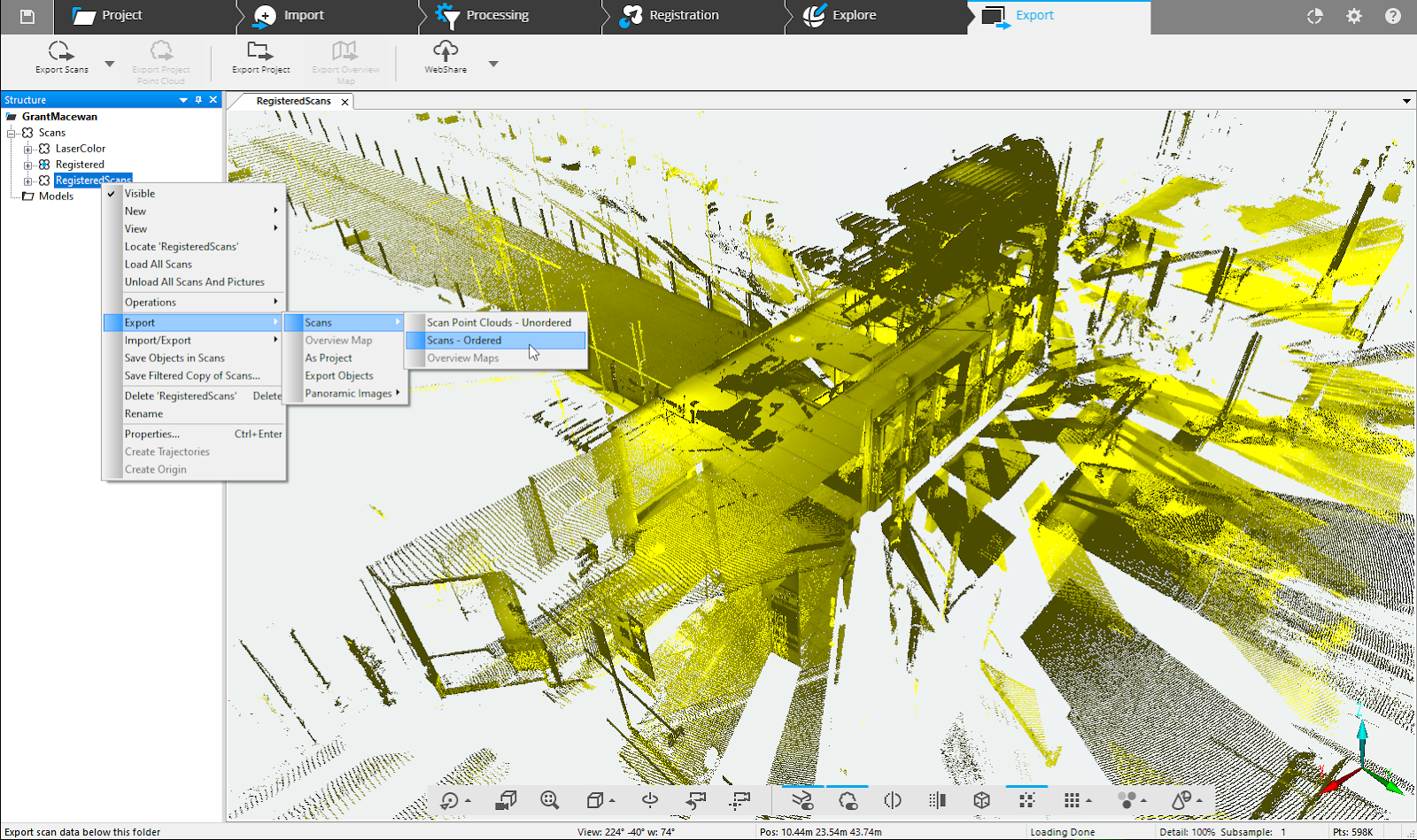
Task: Open view tab list dropdown arrow
Action: [1406, 101]
